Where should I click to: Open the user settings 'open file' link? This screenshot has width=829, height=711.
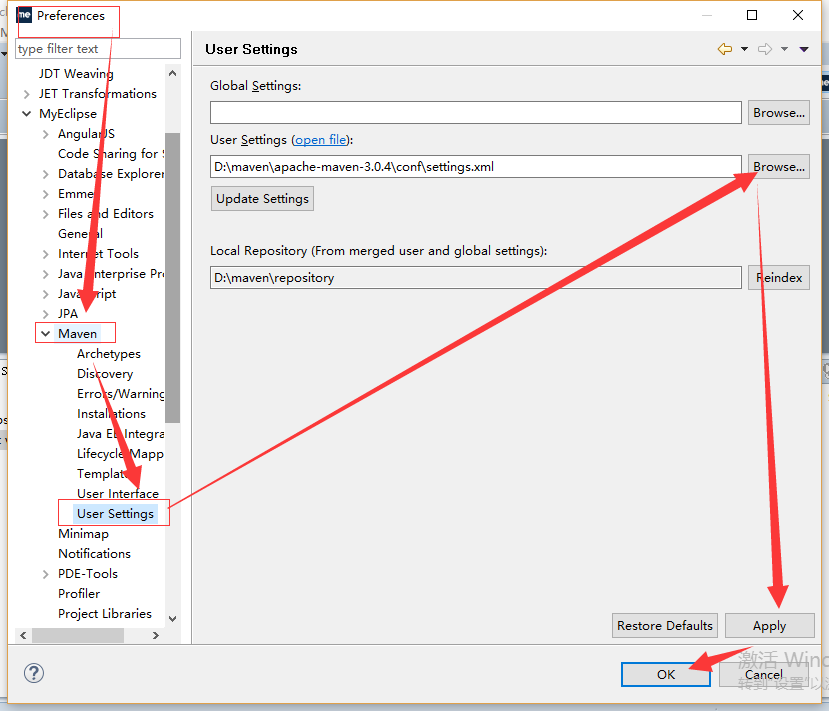coord(320,140)
